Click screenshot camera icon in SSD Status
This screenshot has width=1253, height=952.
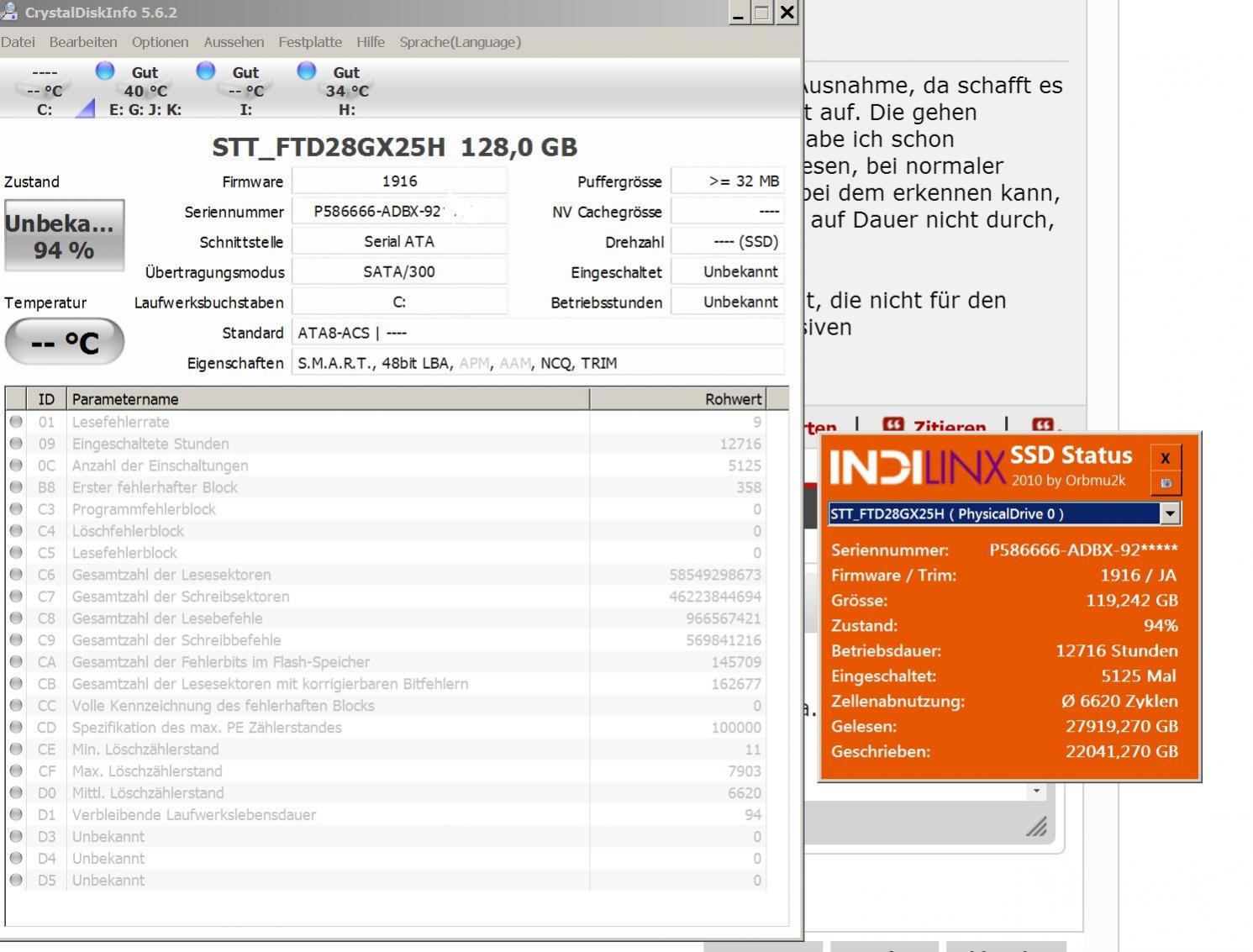coord(1166,483)
